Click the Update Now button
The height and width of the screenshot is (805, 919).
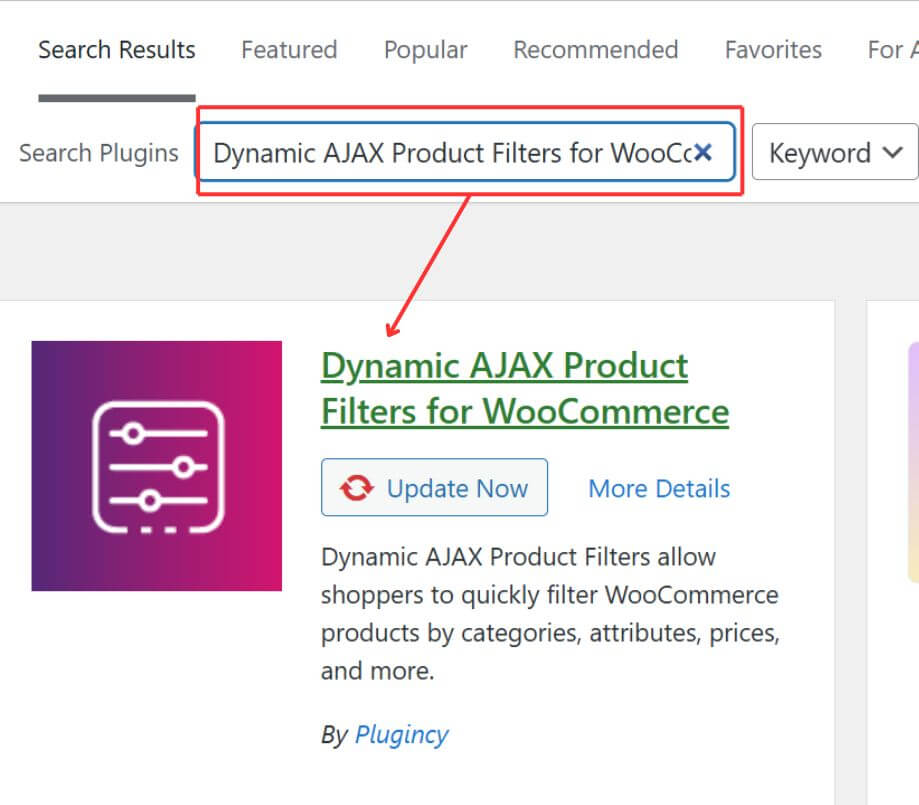tap(434, 488)
